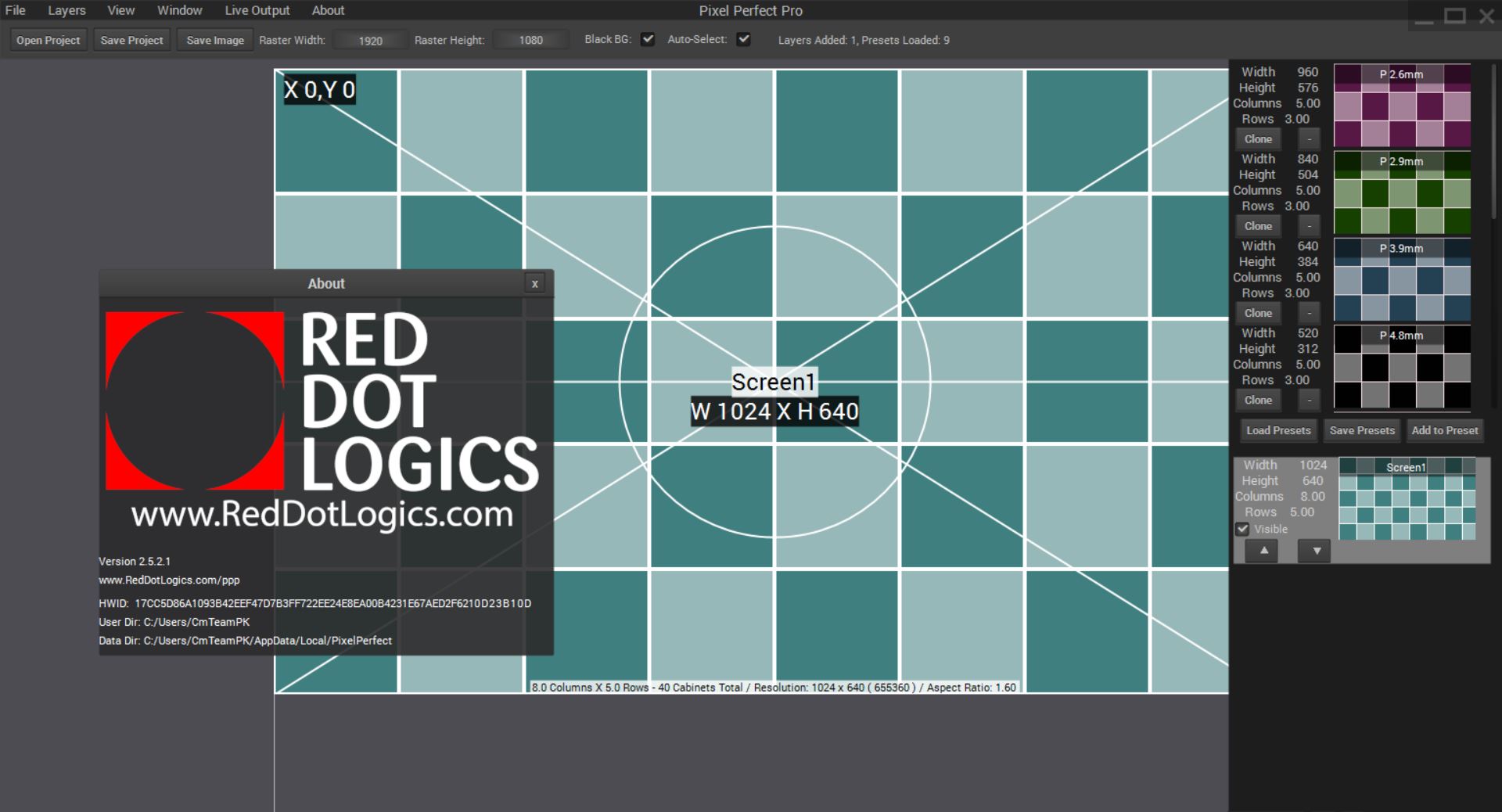Open the About menu

pyautogui.click(x=328, y=10)
